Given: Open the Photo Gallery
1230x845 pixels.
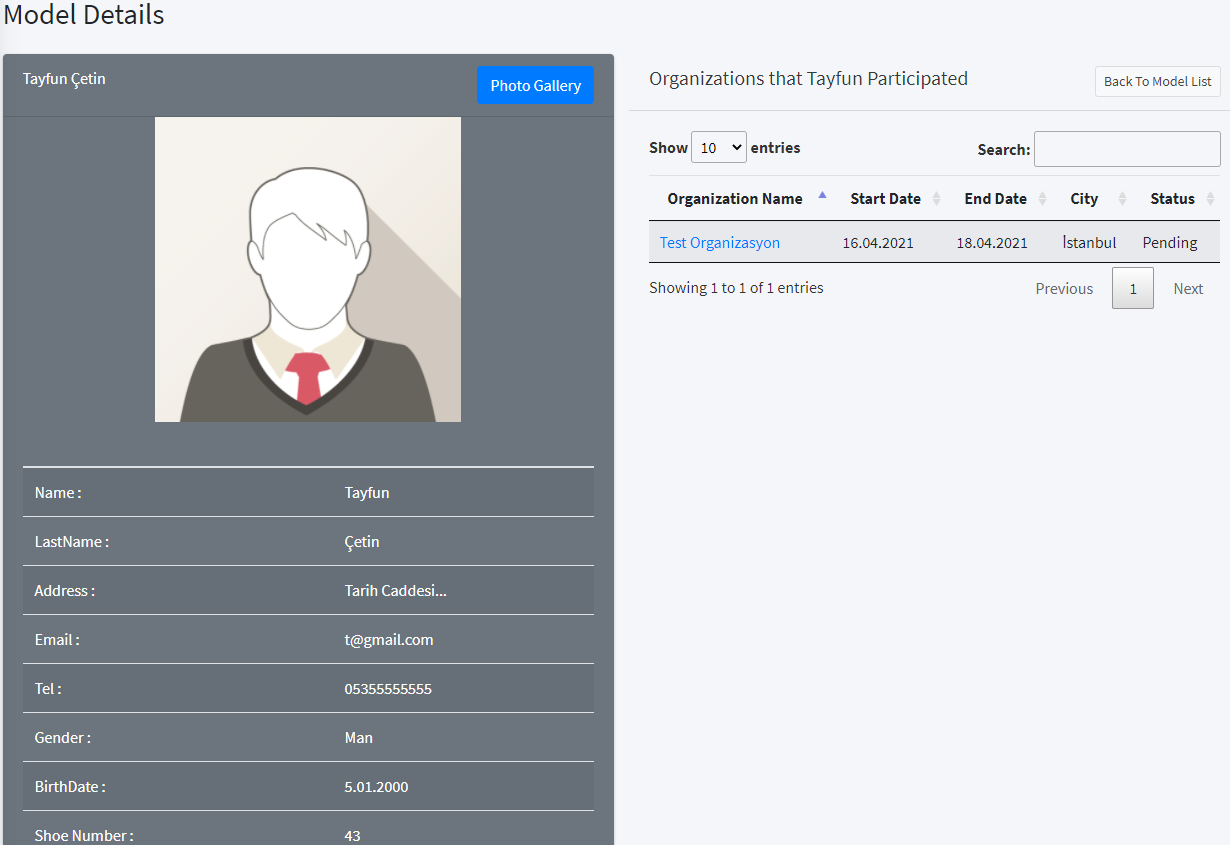Looking at the screenshot, I should 535,85.
